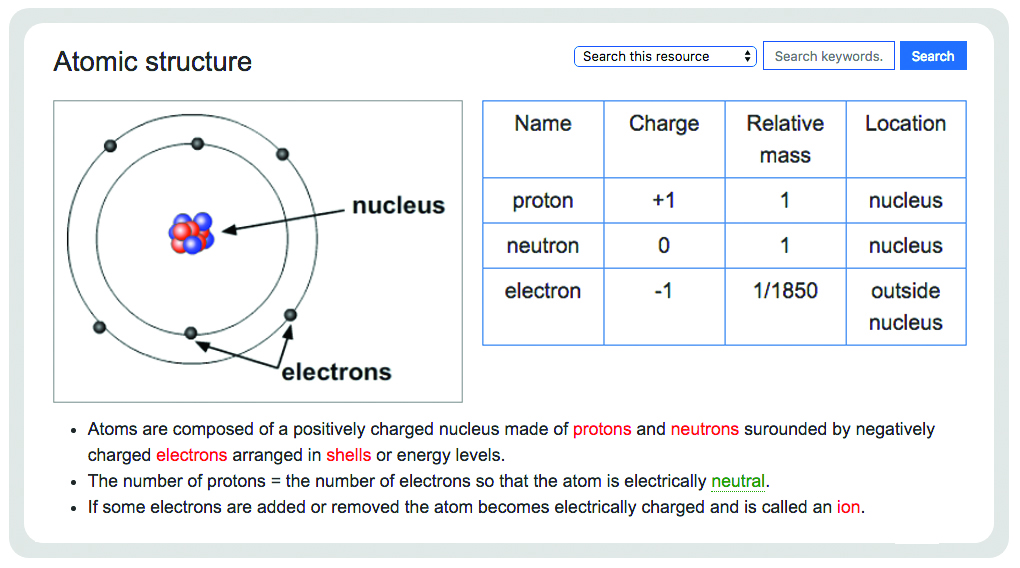Click the Atomic structure heading
Screen dimensions: 1020x568
(152, 62)
